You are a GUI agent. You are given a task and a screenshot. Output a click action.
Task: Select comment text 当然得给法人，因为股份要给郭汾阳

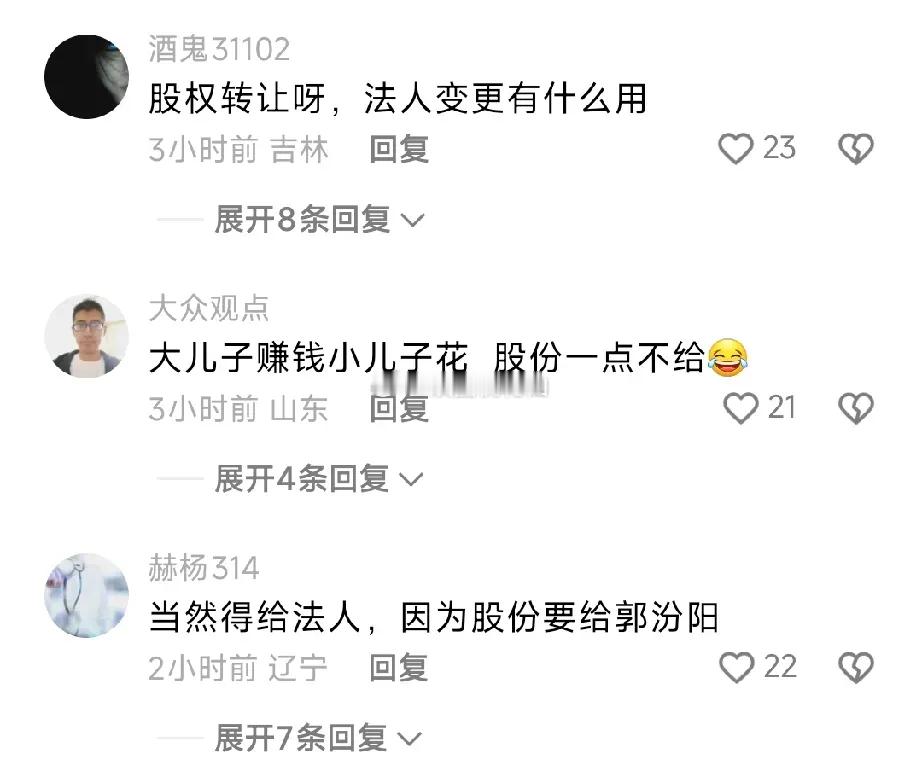[x=434, y=617]
